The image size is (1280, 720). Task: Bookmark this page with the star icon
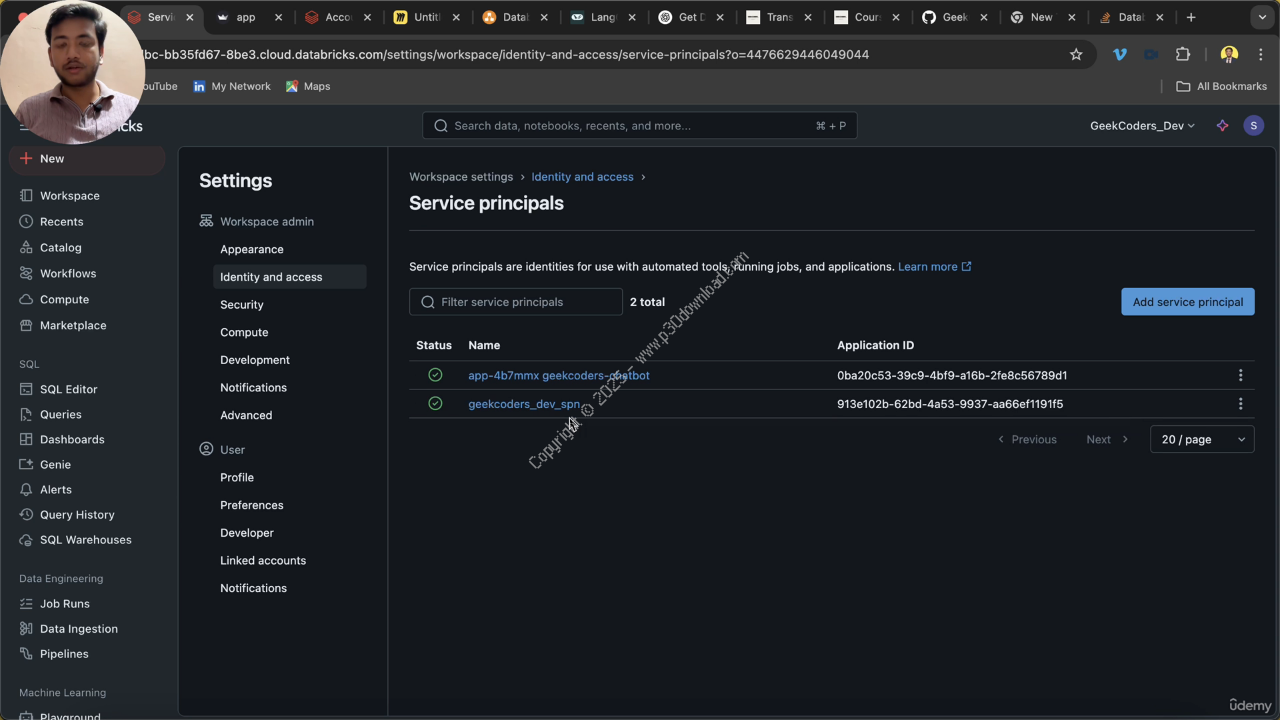(1076, 55)
